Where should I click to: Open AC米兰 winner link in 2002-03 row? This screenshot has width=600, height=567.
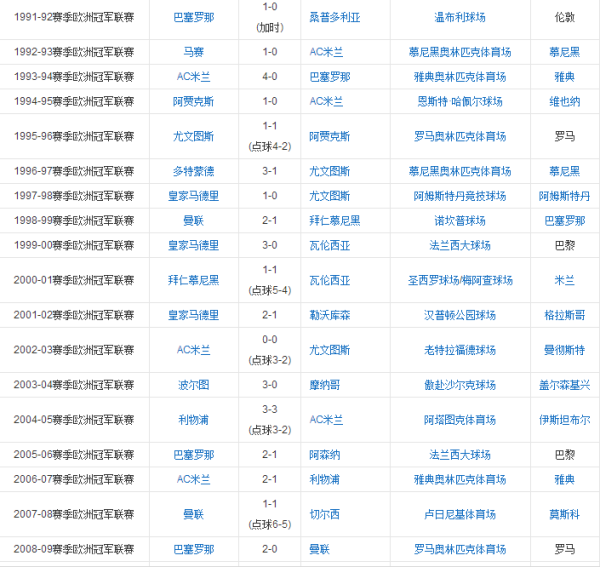click(194, 350)
